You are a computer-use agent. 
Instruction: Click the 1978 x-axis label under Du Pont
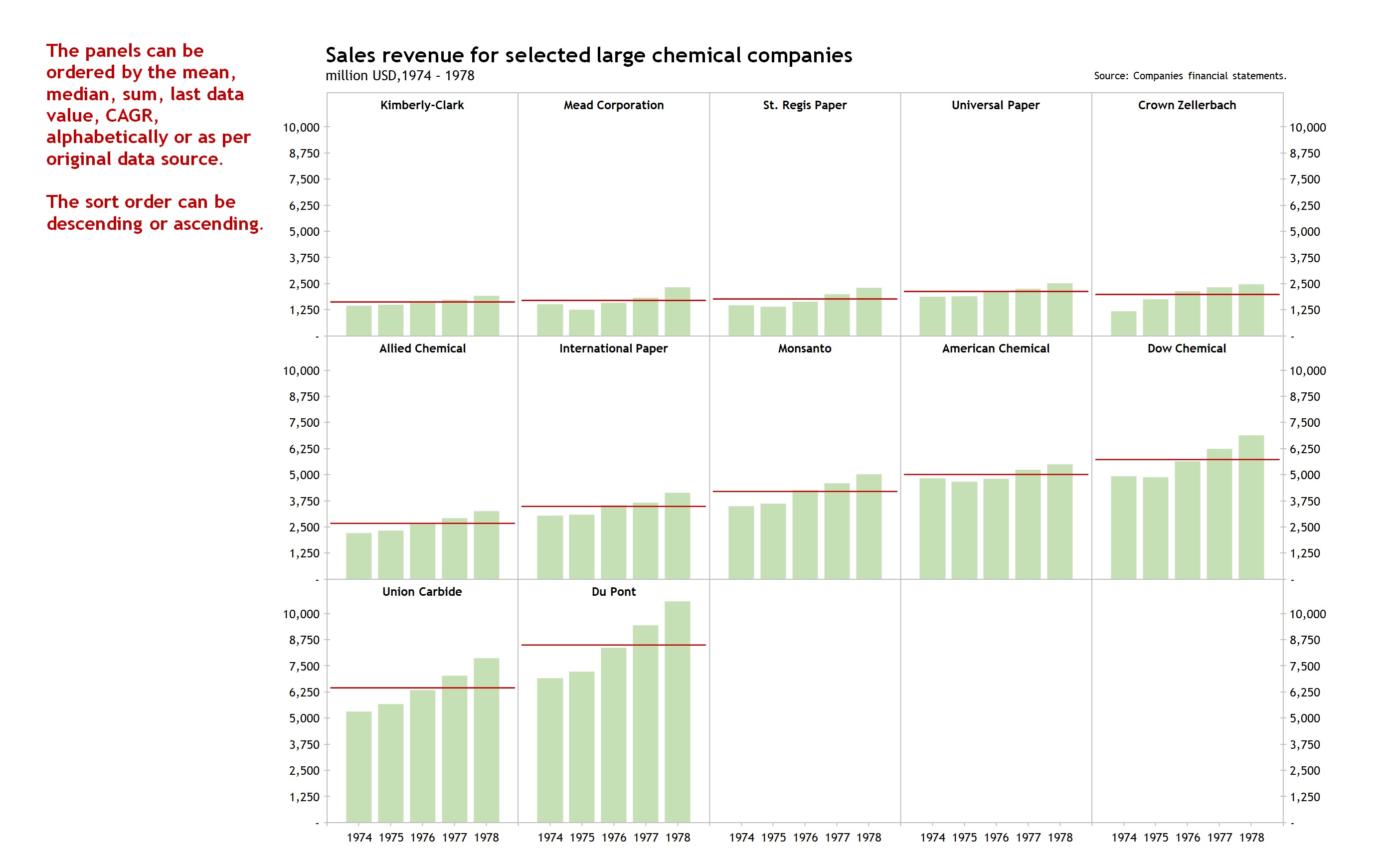click(678, 838)
